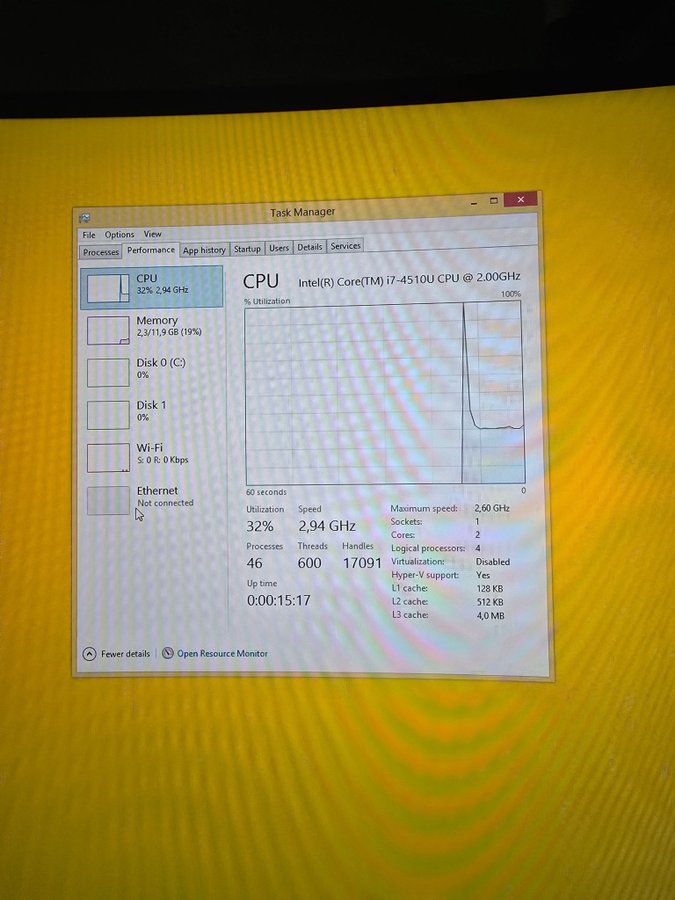Open the File menu
This screenshot has height=900, width=675.
tap(89, 235)
